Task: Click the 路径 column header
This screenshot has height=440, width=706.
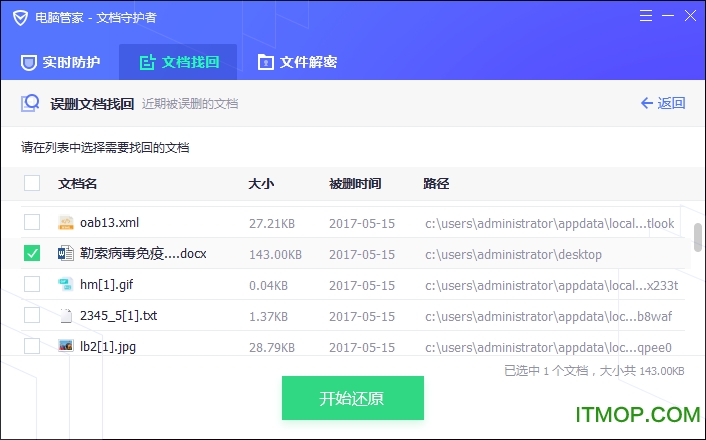Action: (x=436, y=184)
